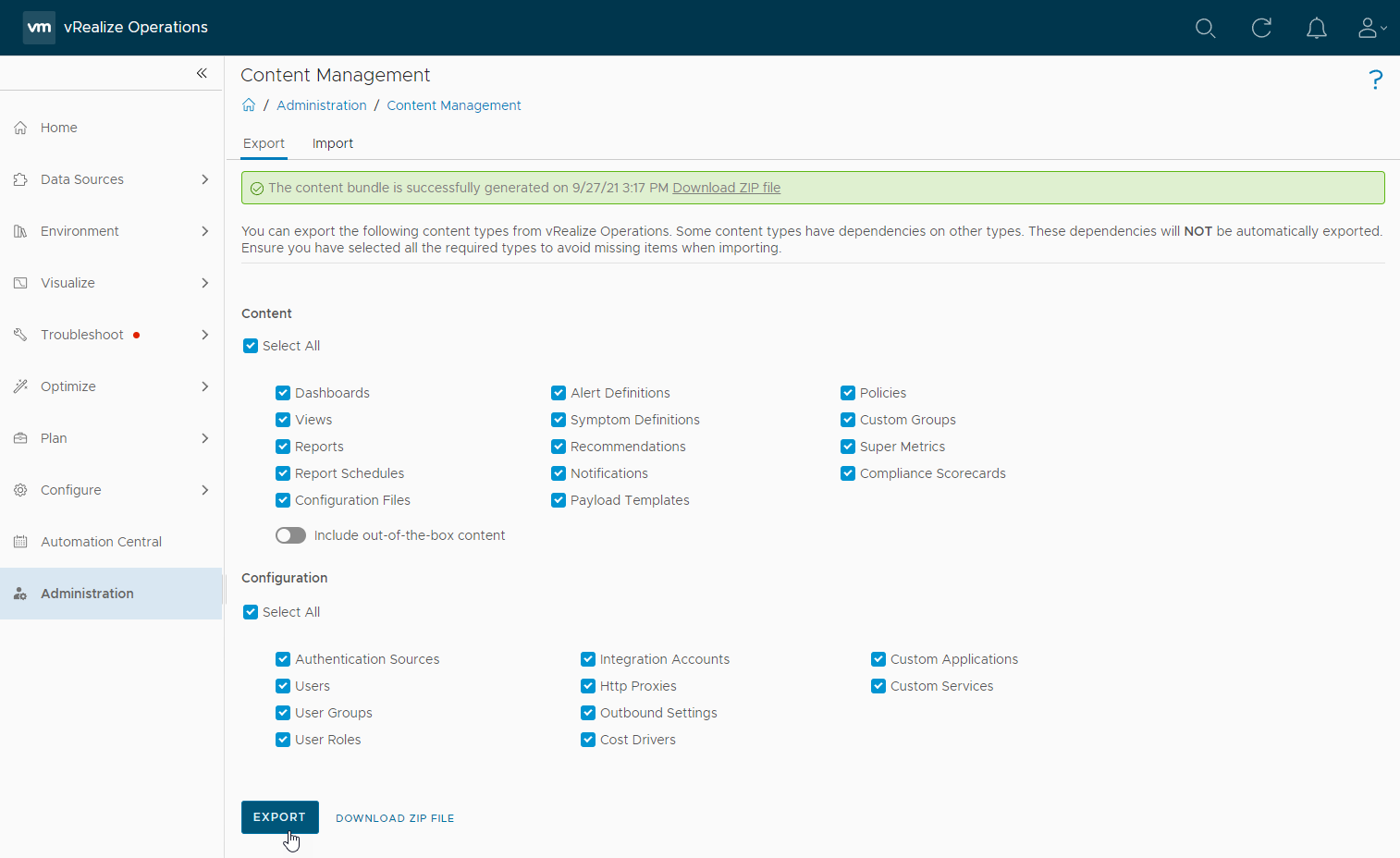This screenshot has width=1400, height=858.
Task: Click the VMware vm logo
Action: click(39, 28)
